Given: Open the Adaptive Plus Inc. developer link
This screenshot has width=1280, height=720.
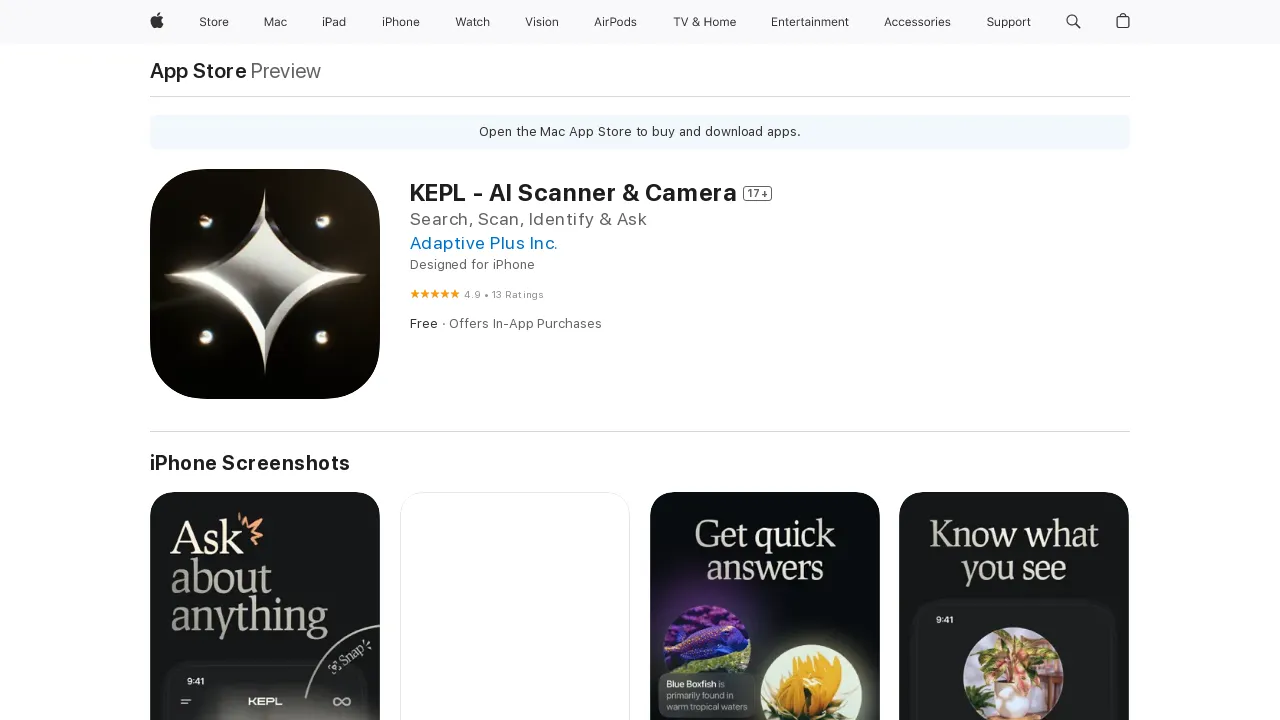Looking at the screenshot, I should 483,243.
